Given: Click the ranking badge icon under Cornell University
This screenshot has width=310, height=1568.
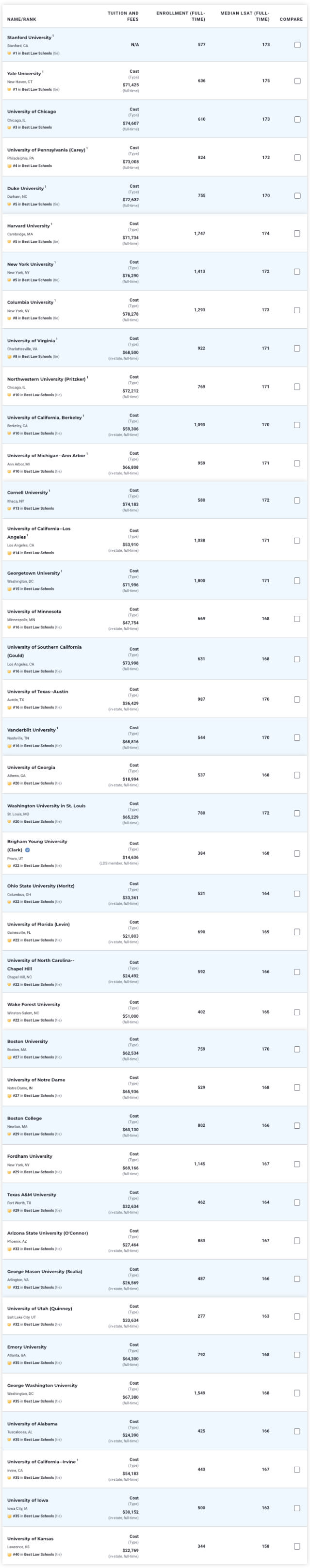Looking at the screenshot, I should click(9, 508).
